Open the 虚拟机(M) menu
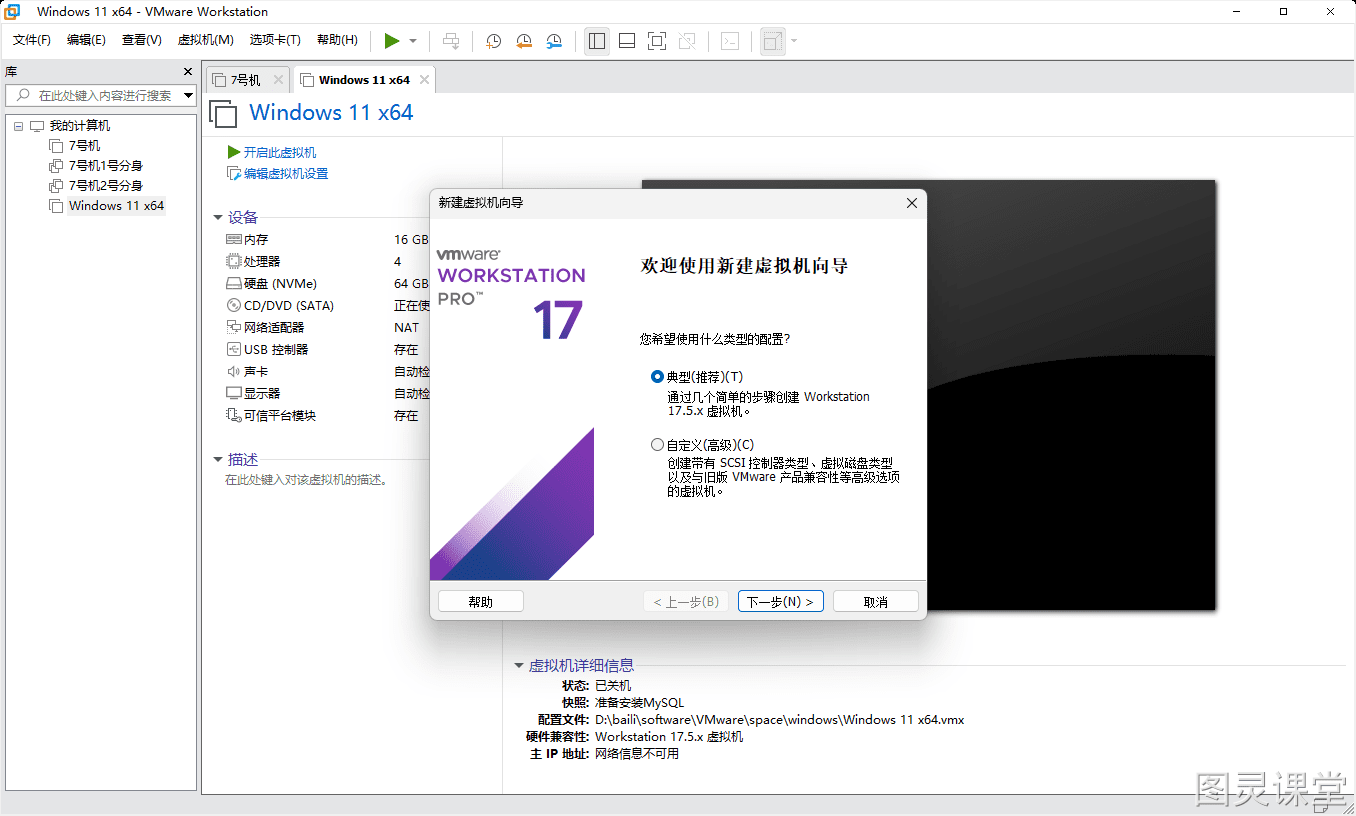Viewport: 1356px width, 816px height. (x=205, y=40)
